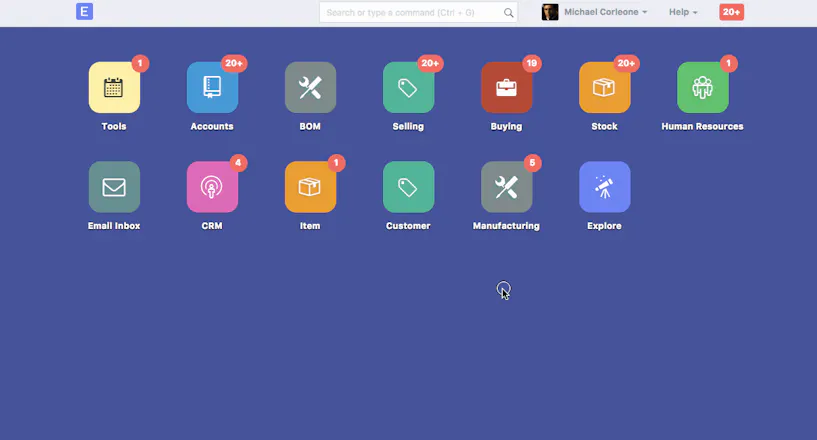Click the CRM label text
Image resolution: width=817 pixels, height=440 pixels.
tap(212, 226)
